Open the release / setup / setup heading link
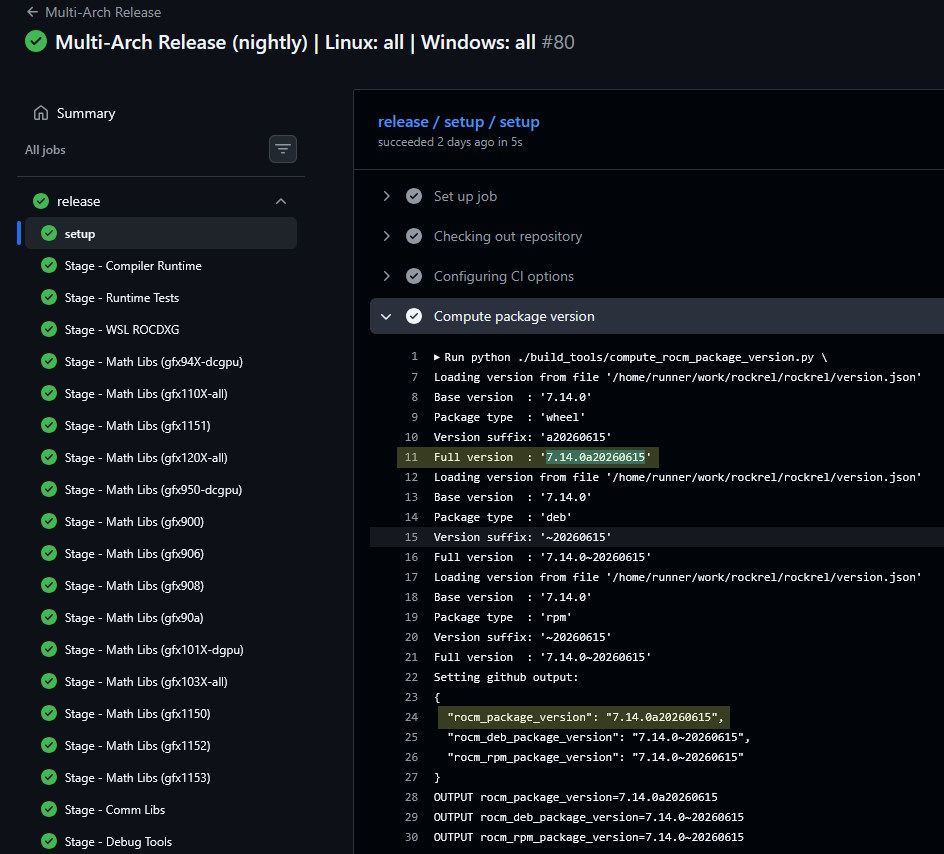Viewport: 944px width, 854px height. [459, 122]
